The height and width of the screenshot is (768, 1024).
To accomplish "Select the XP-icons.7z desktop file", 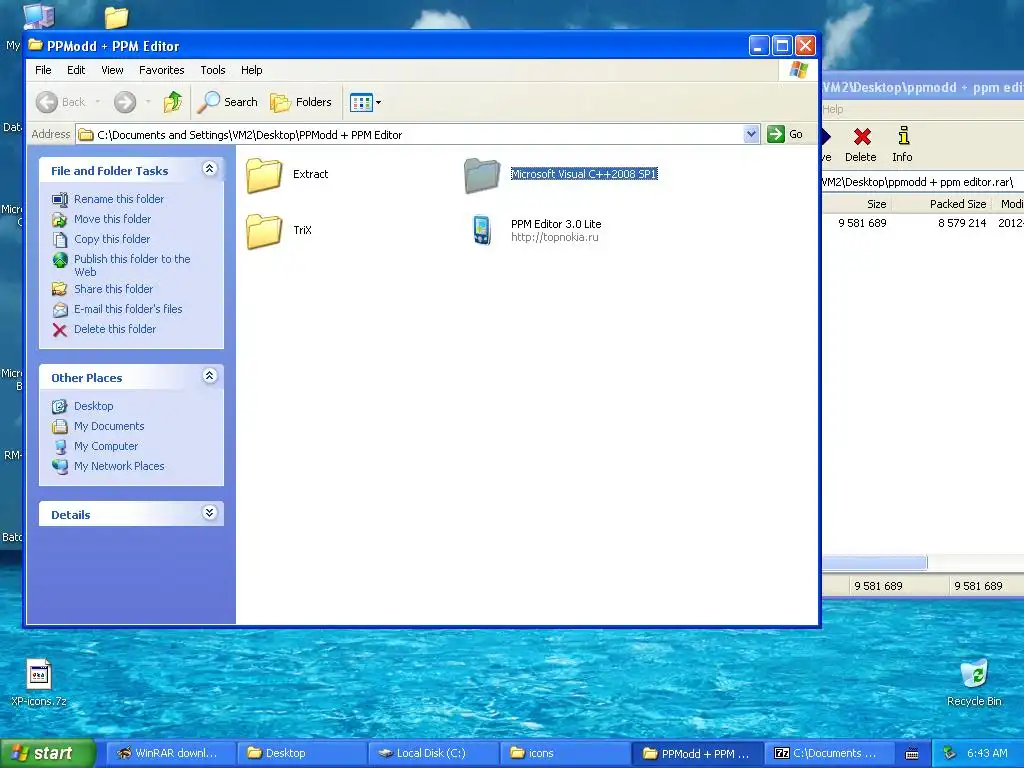I will coord(39,683).
